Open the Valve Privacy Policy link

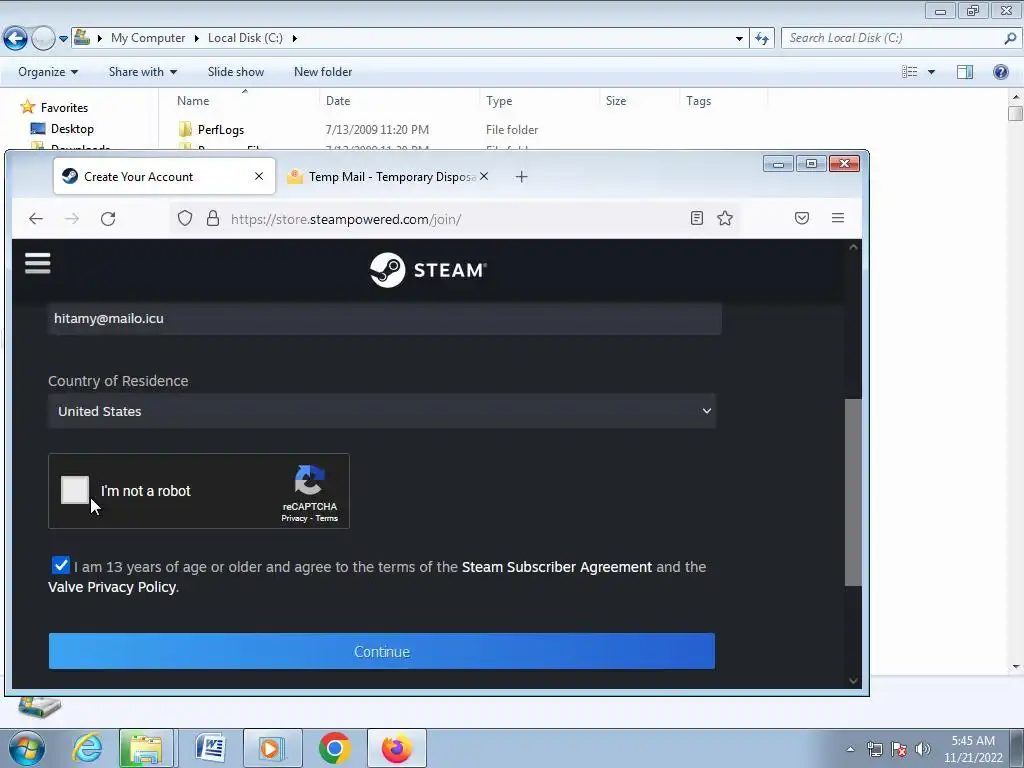pos(112,587)
